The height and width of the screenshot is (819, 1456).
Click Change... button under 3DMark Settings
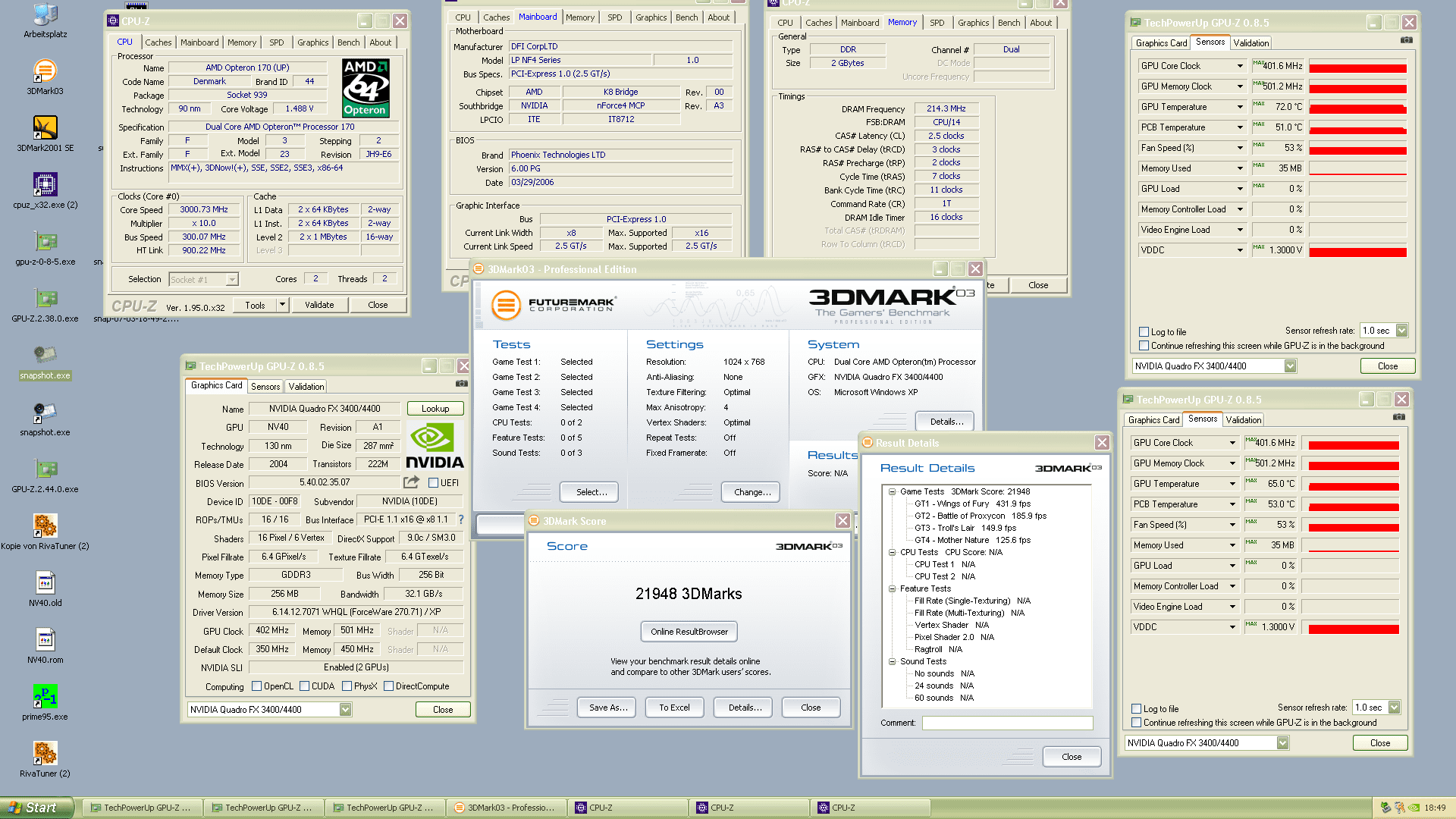[751, 492]
